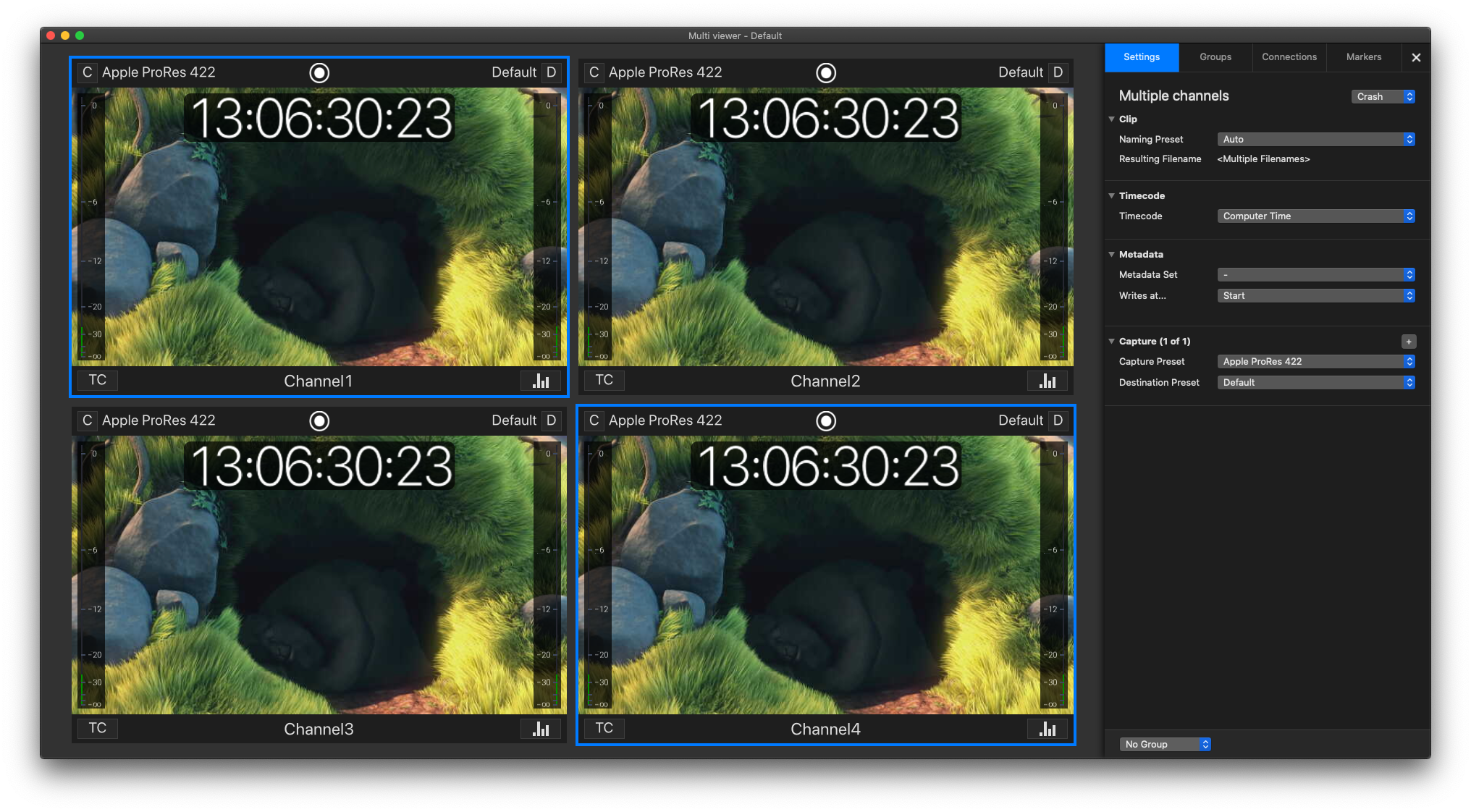The height and width of the screenshot is (812, 1471).
Task: Open the Connections tab
Action: pos(1289,57)
